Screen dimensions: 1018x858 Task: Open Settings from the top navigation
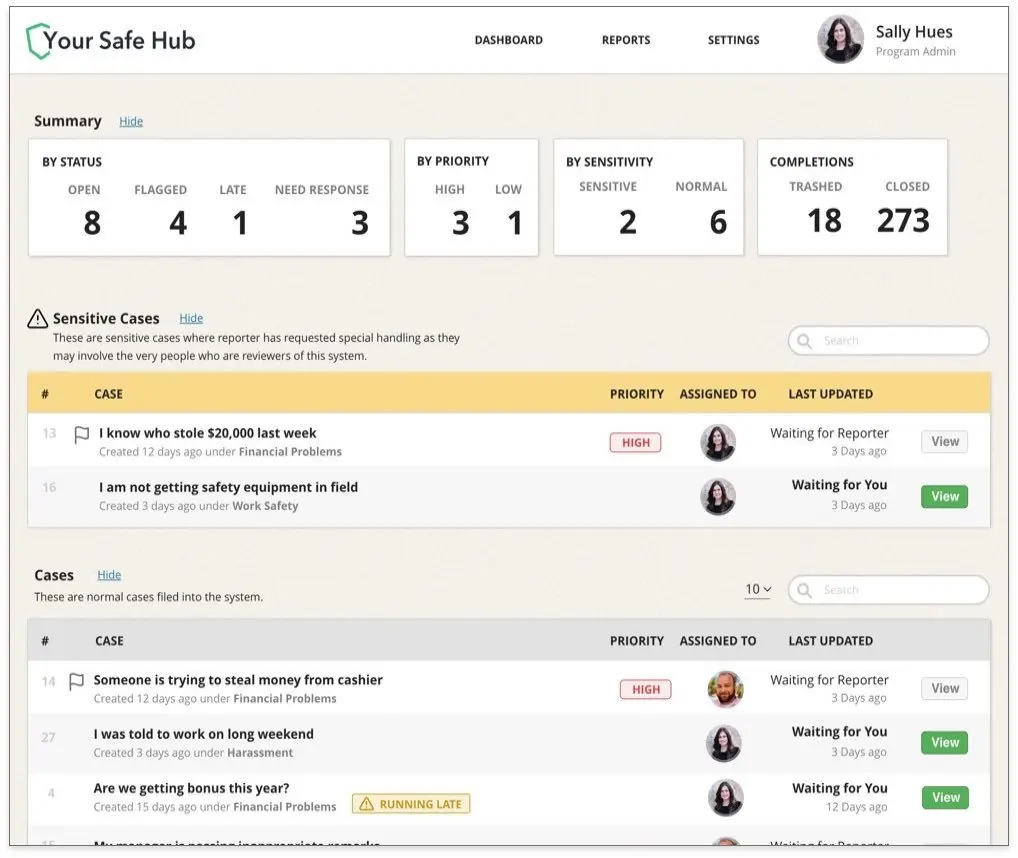[x=733, y=41]
